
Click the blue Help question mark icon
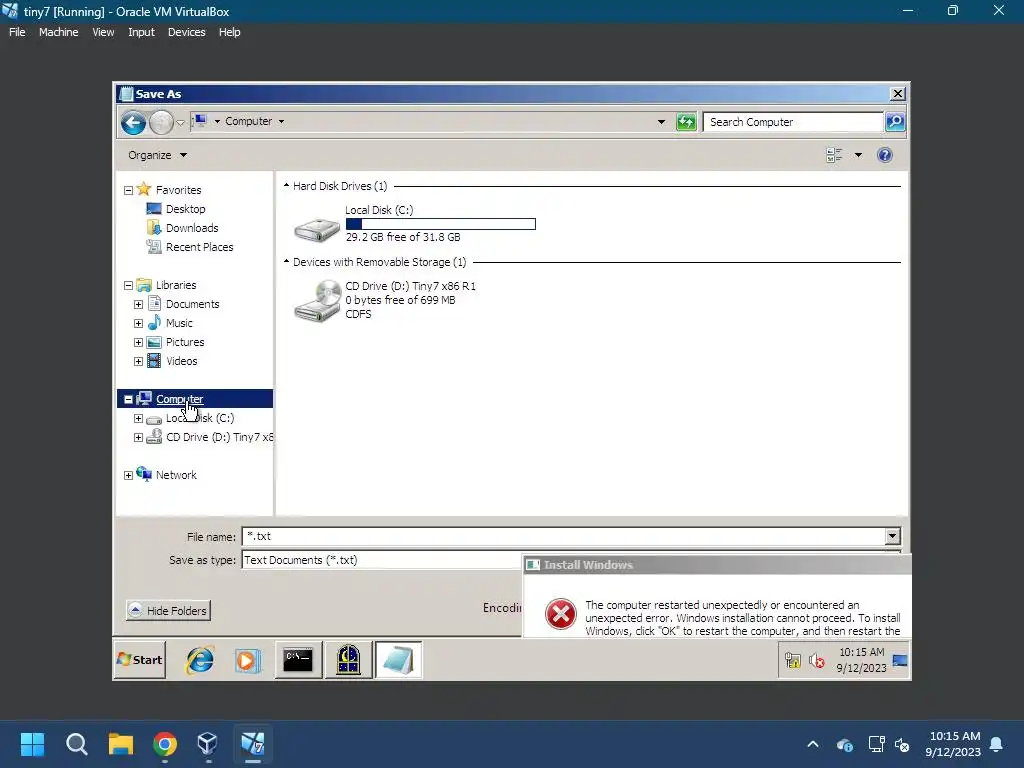(885, 155)
